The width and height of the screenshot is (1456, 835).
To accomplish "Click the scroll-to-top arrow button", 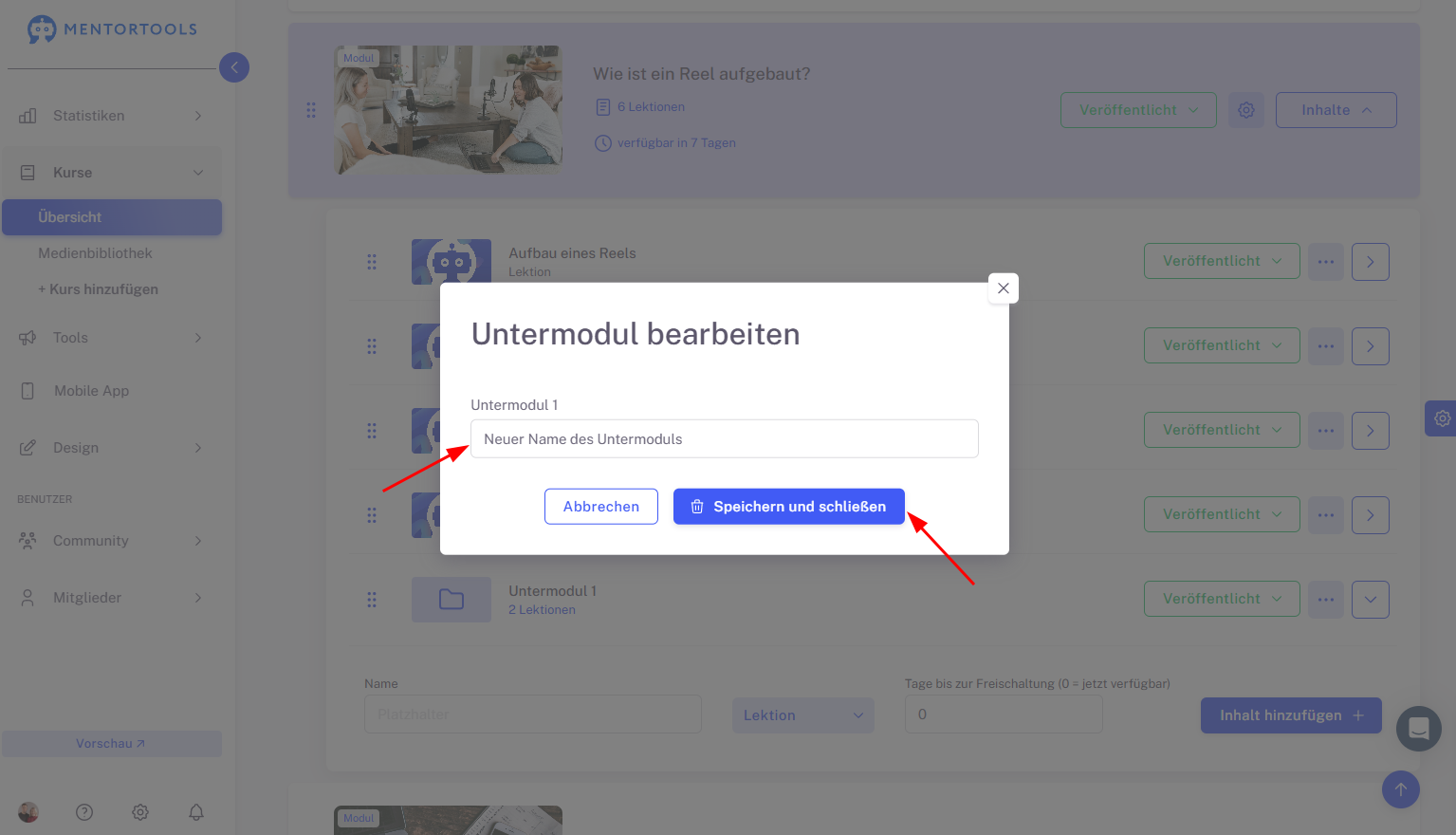I will (x=1401, y=789).
